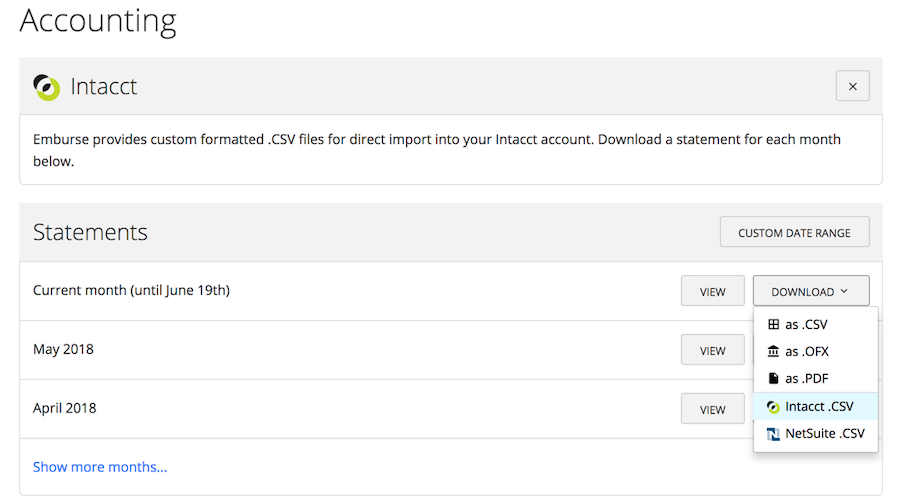902x503 pixels.
Task: Click the NetSuite icon in the download menu
Action: point(773,434)
